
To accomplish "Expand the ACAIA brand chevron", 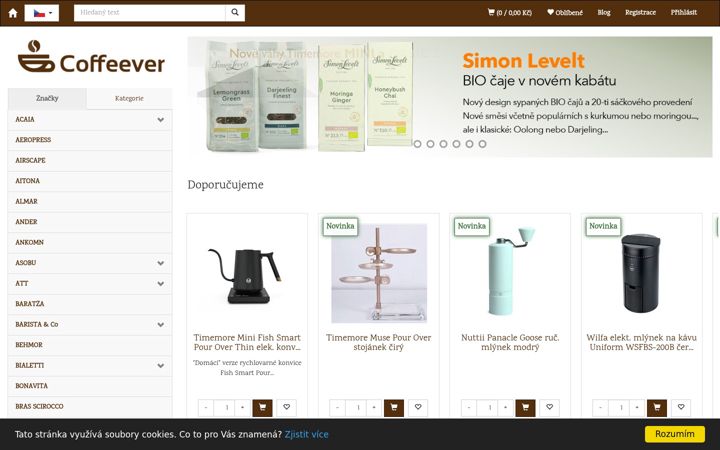I will 161,120.
